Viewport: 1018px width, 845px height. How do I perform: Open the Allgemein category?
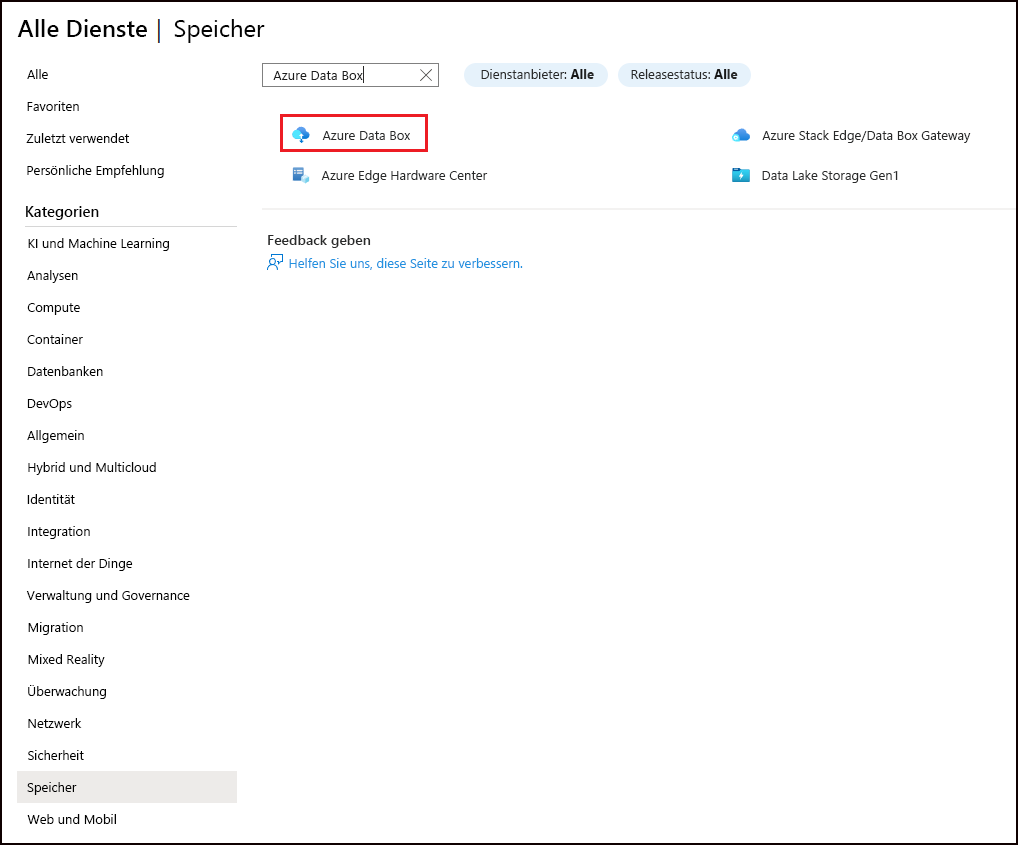click(x=56, y=435)
